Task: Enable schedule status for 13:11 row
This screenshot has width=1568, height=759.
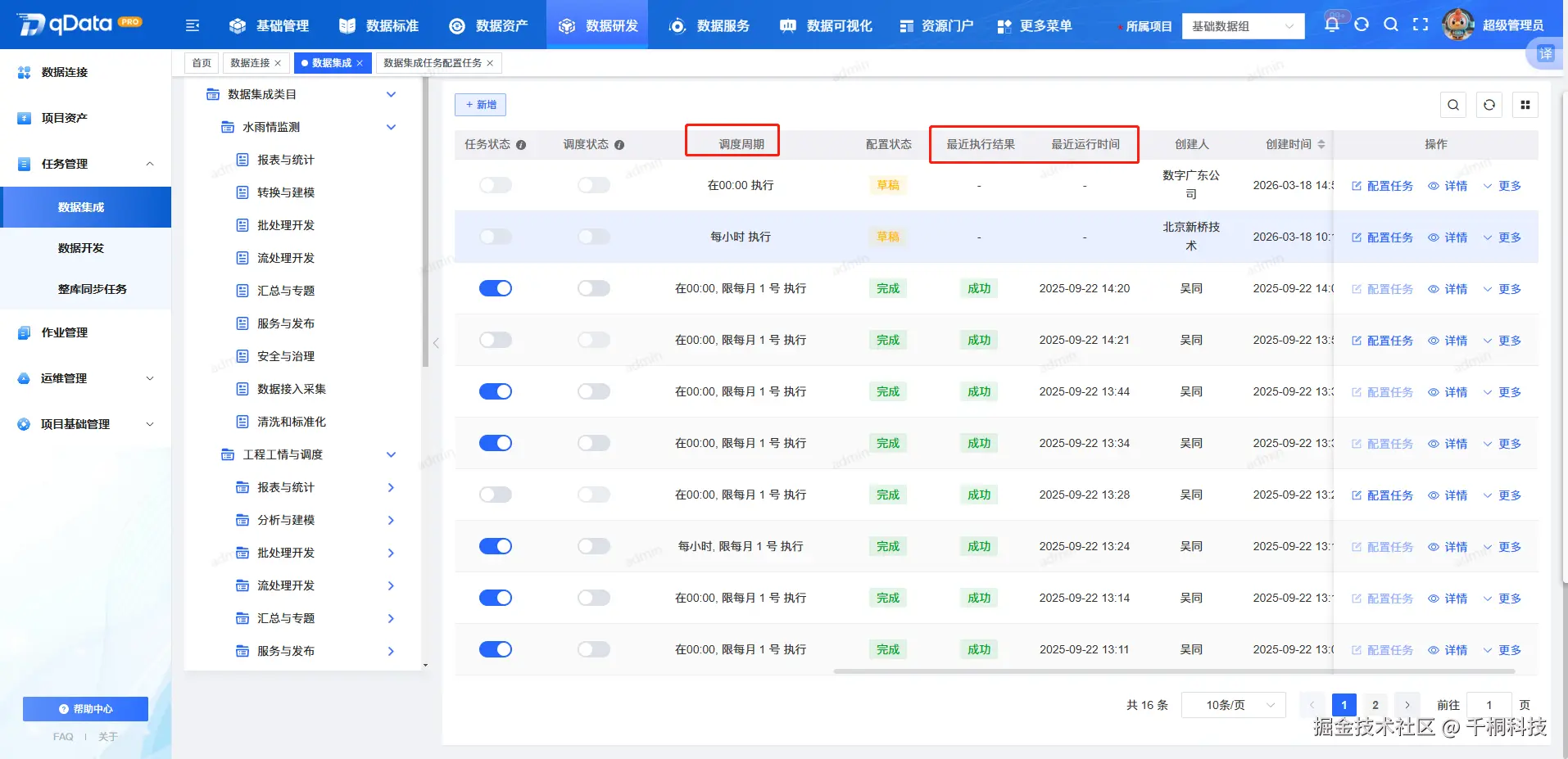Action: [x=594, y=649]
